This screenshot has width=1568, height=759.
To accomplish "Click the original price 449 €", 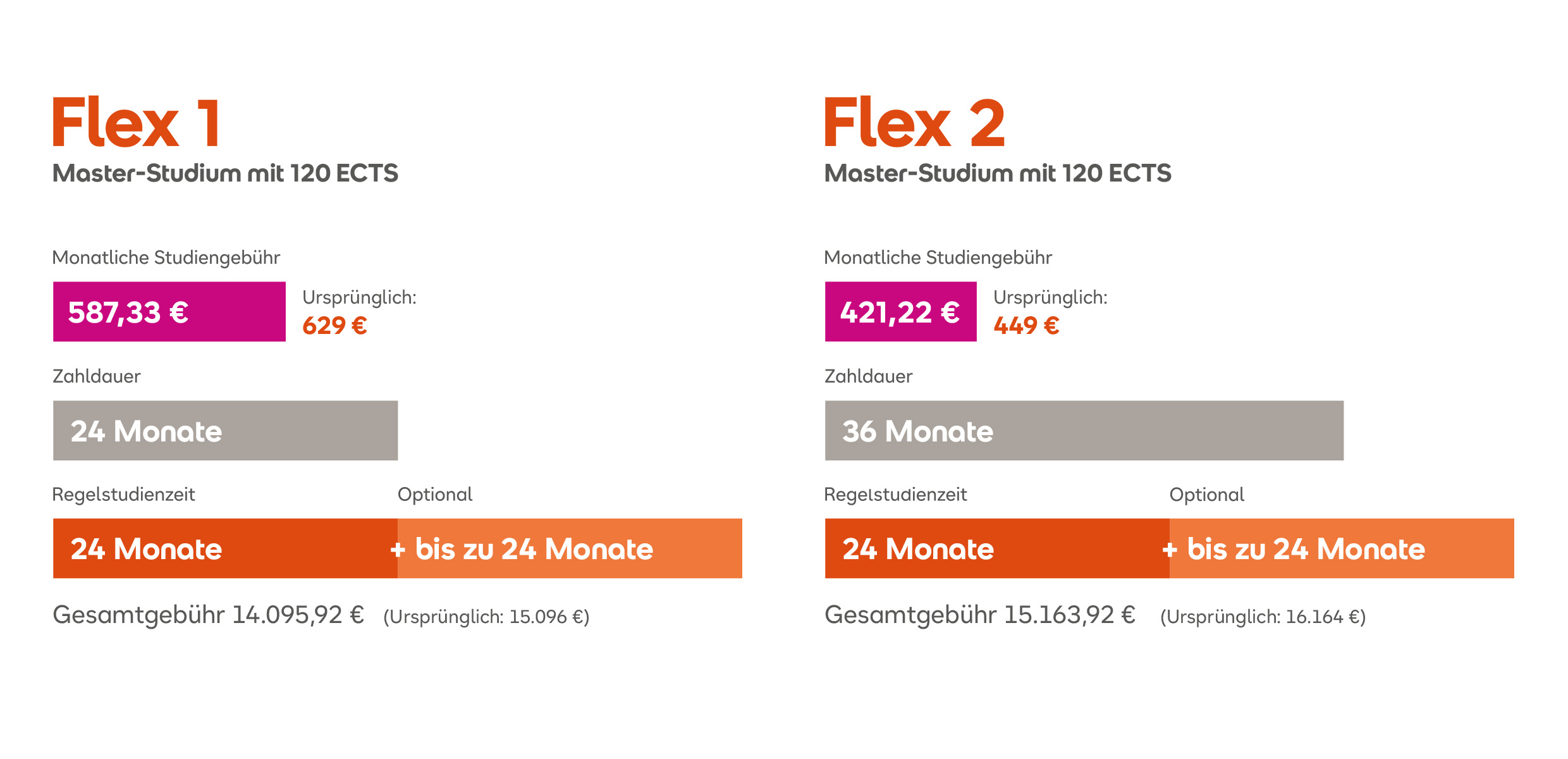I will point(1026,326).
